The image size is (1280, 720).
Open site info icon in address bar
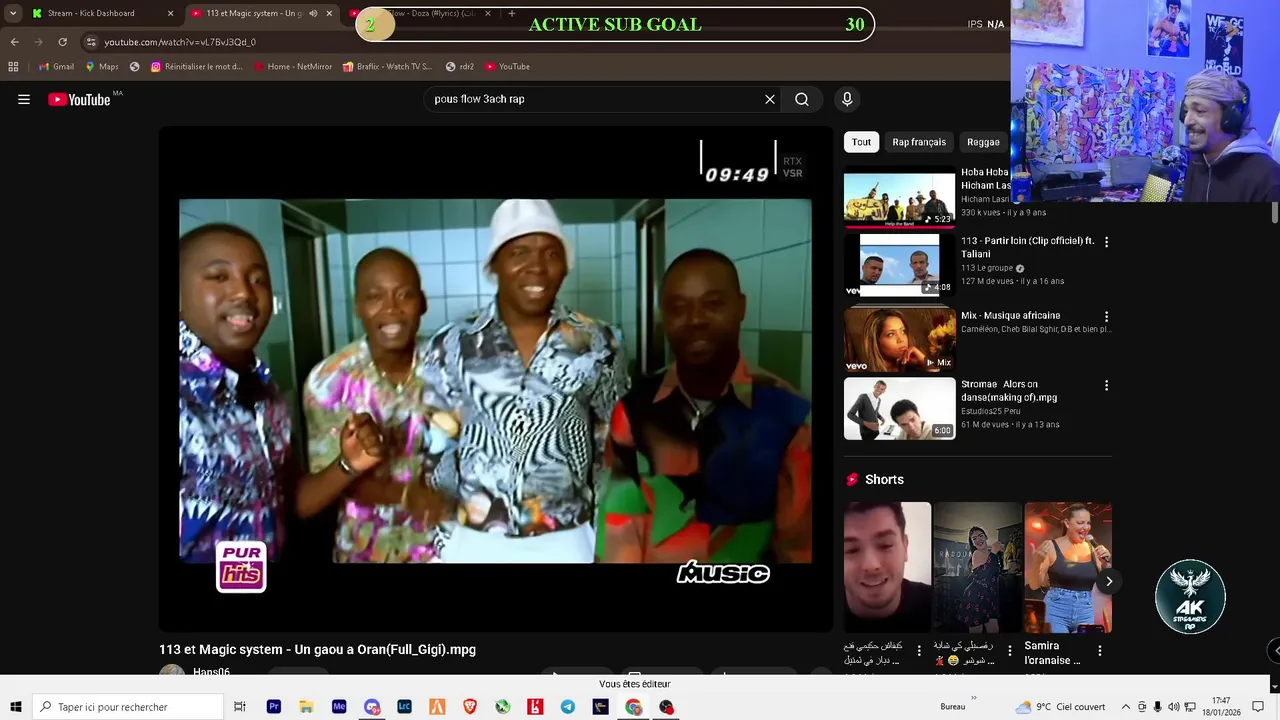pos(91,42)
